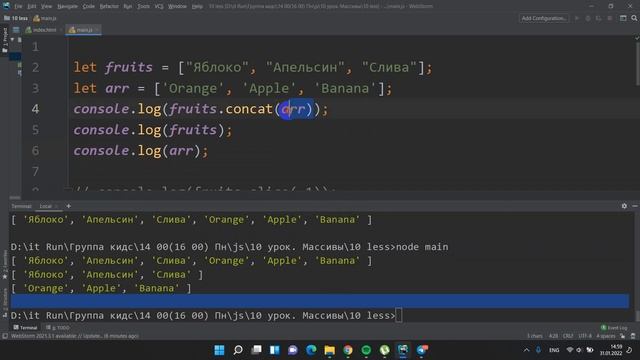
Task: Open the Tools menu
Action: point(143,6)
